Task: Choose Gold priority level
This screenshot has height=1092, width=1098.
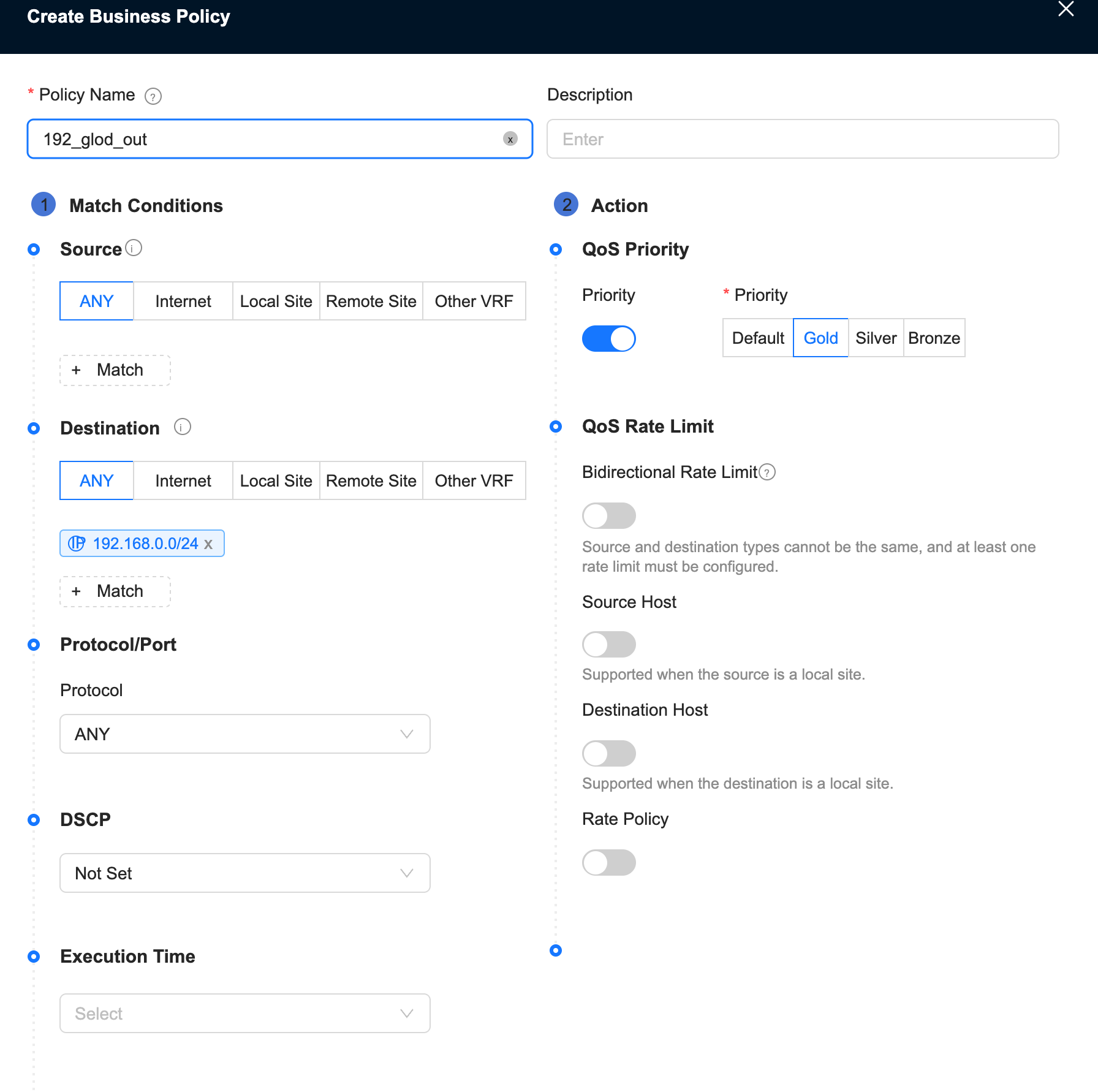Action: (x=821, y=338)
